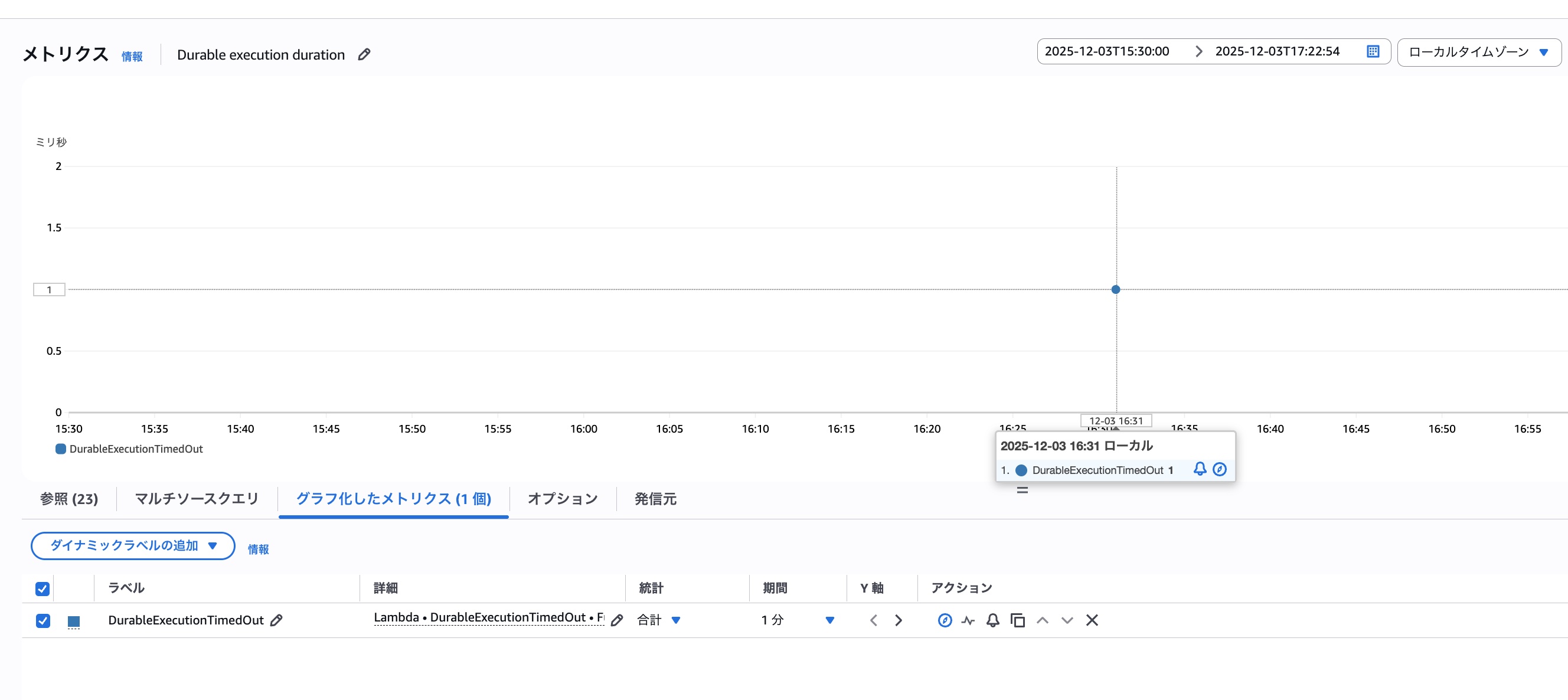This screenshot has width=1568, height=700.
Task: Switch to the マルチソースクエリ tab
Action: click(x=195, y=498)
